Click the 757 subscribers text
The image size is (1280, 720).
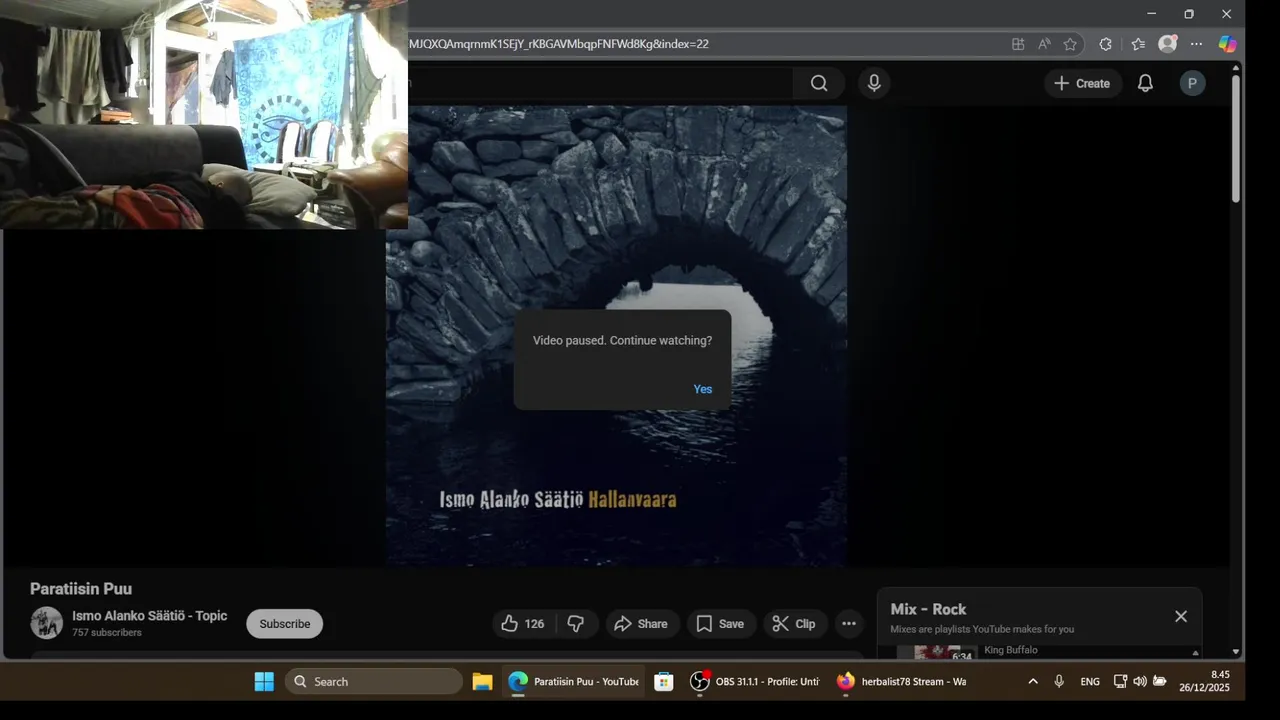click(x=107, y=633)
